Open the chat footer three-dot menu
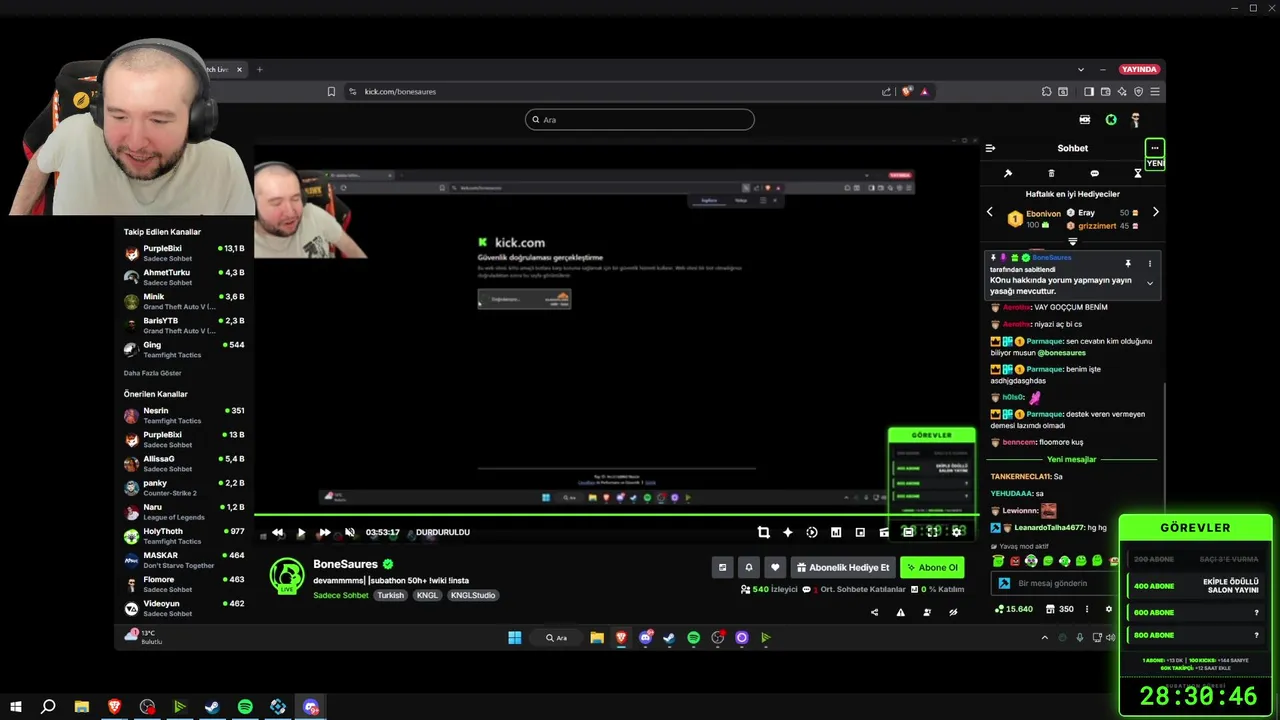 point(1087,609)
